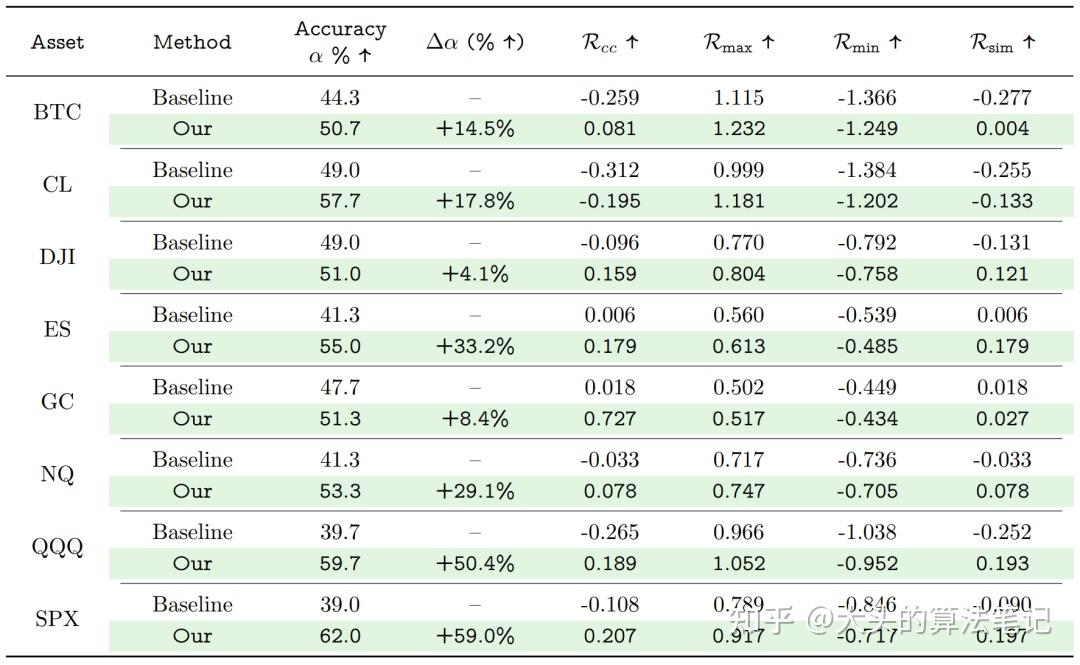1080x665 pixels.
Task: Click the R_max column header
Action: [x=739, y=42]
